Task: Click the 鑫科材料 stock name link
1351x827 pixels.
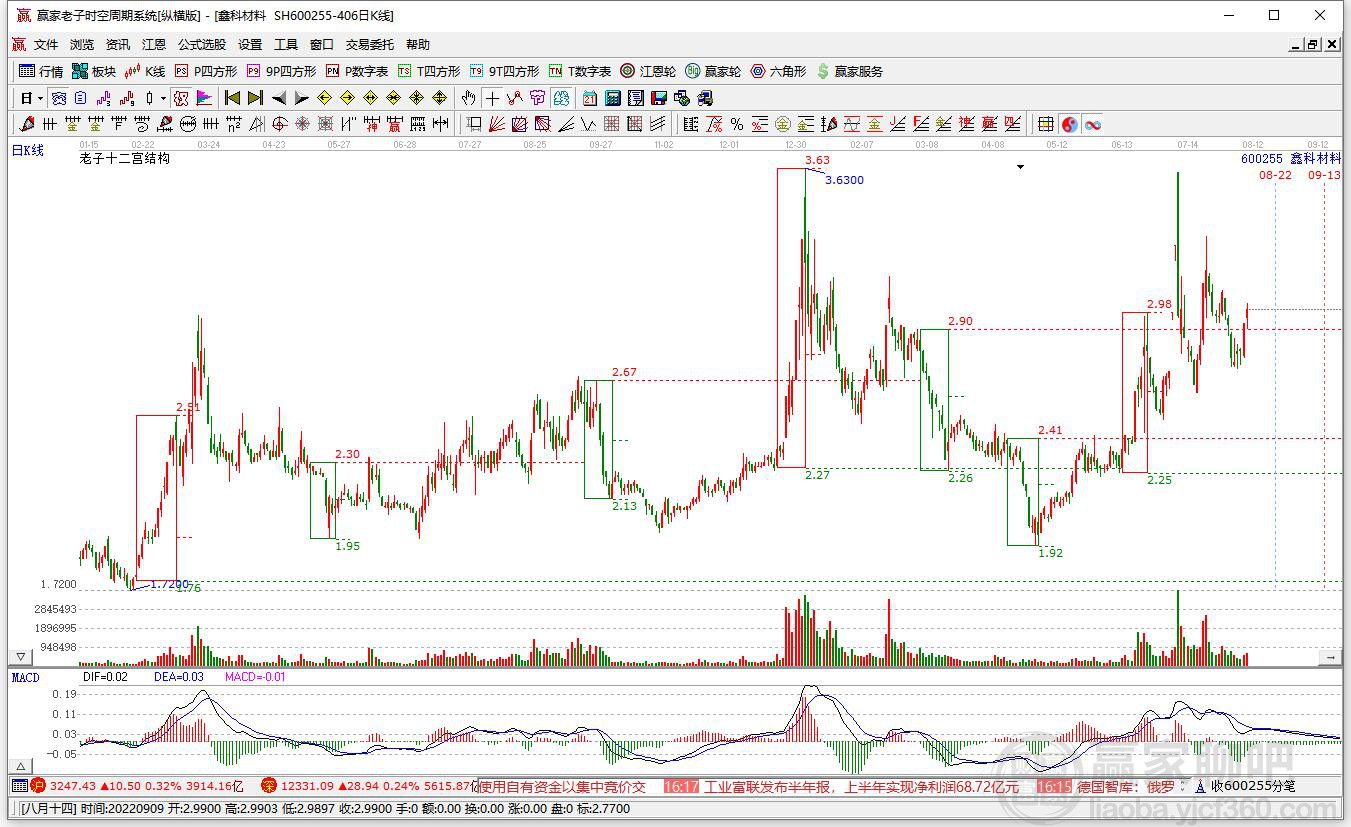Action: point(1316,159)
